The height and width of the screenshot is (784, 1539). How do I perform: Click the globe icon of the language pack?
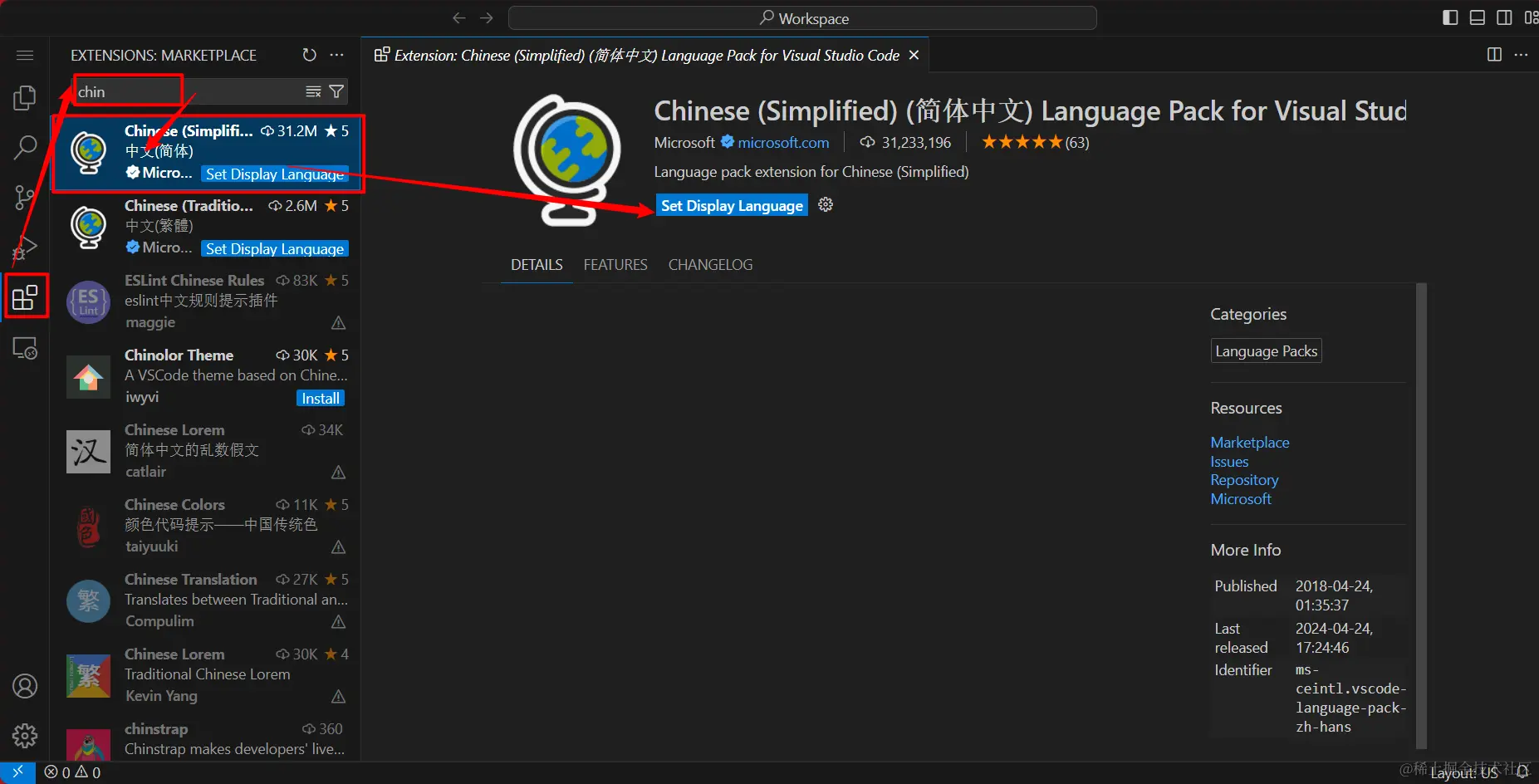567,160
